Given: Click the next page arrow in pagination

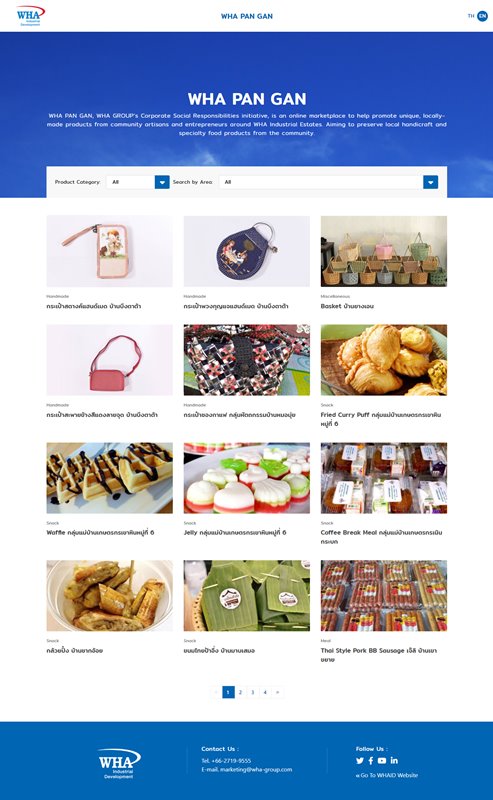Looking at the screenshot, I should pyautogui.click(x=278, y=692).
